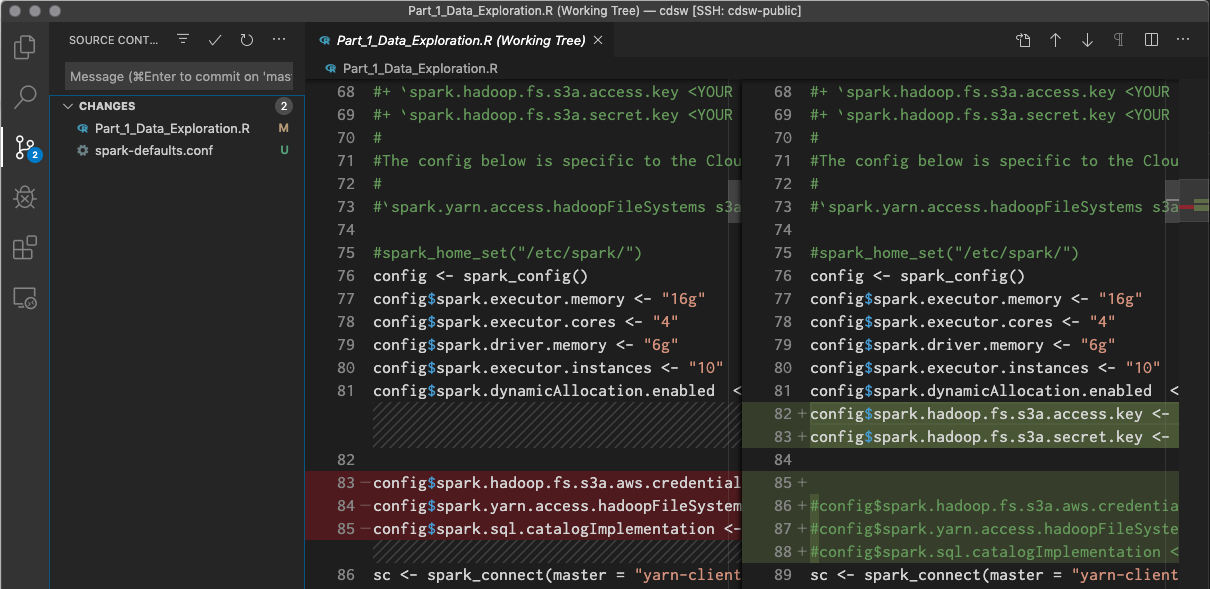Open More Actions menu in Source Control panel

(279, 39)
